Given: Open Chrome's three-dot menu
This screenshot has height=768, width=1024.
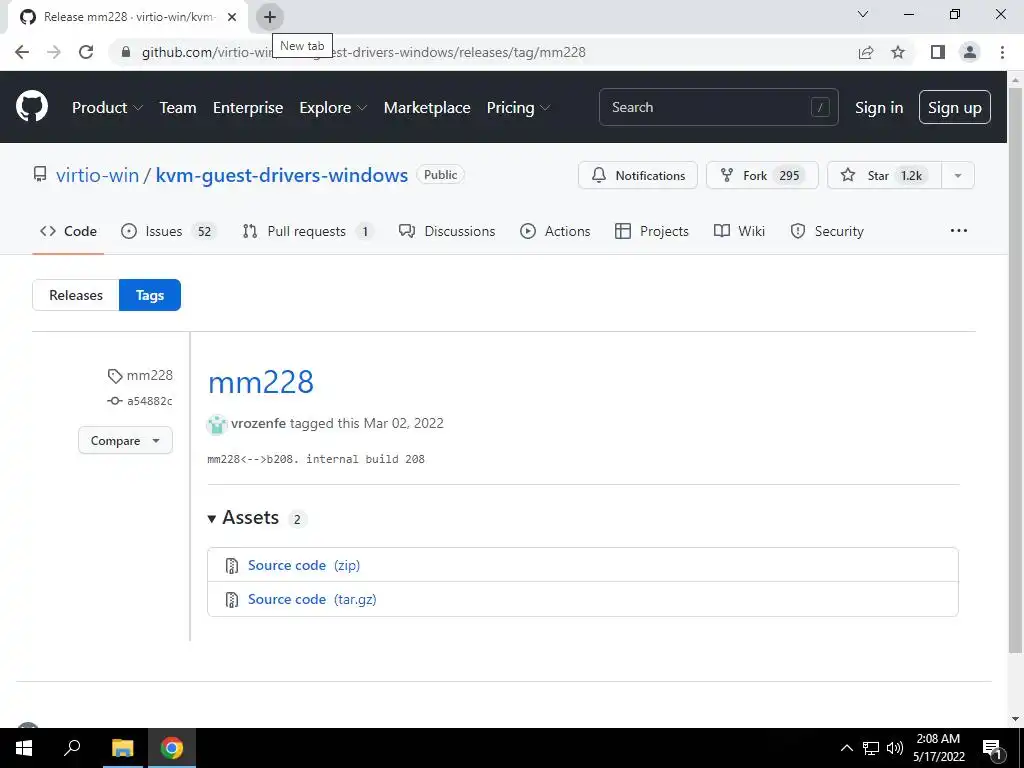Looking at the screenshot, I should click(1002, 52).
